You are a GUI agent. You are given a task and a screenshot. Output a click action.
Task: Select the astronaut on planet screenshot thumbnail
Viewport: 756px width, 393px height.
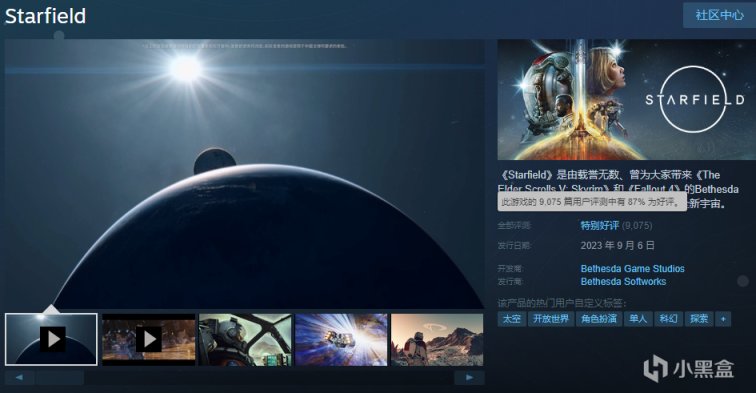(437, 339)
